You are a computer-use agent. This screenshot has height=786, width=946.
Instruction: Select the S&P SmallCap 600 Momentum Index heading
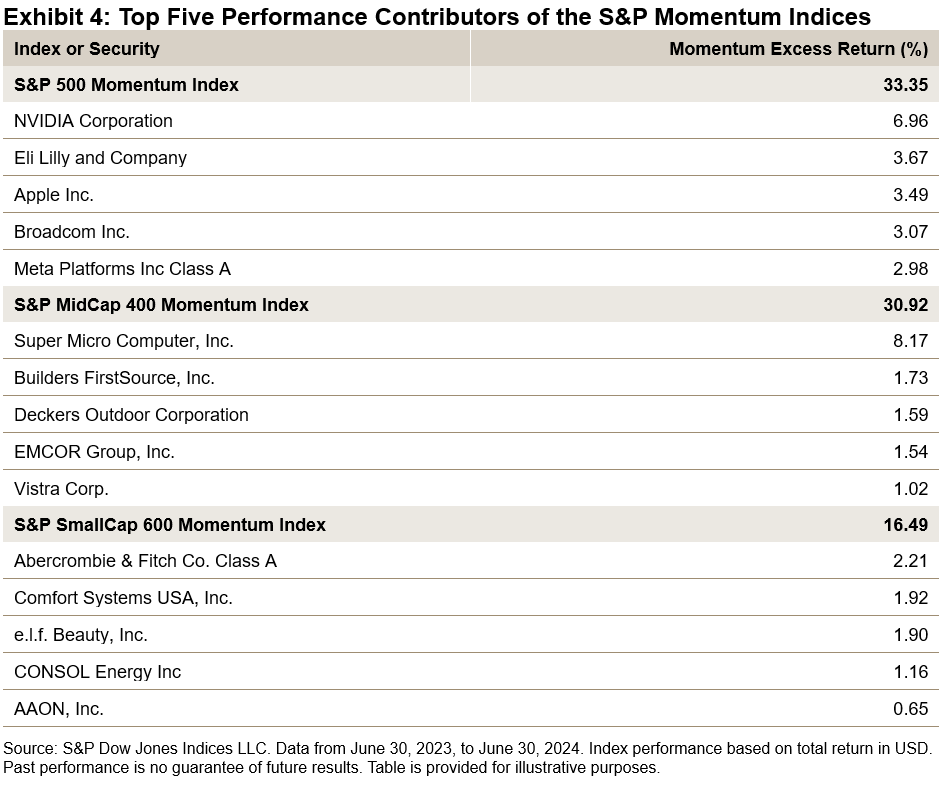pyautogui.click(x=170, y=525)
